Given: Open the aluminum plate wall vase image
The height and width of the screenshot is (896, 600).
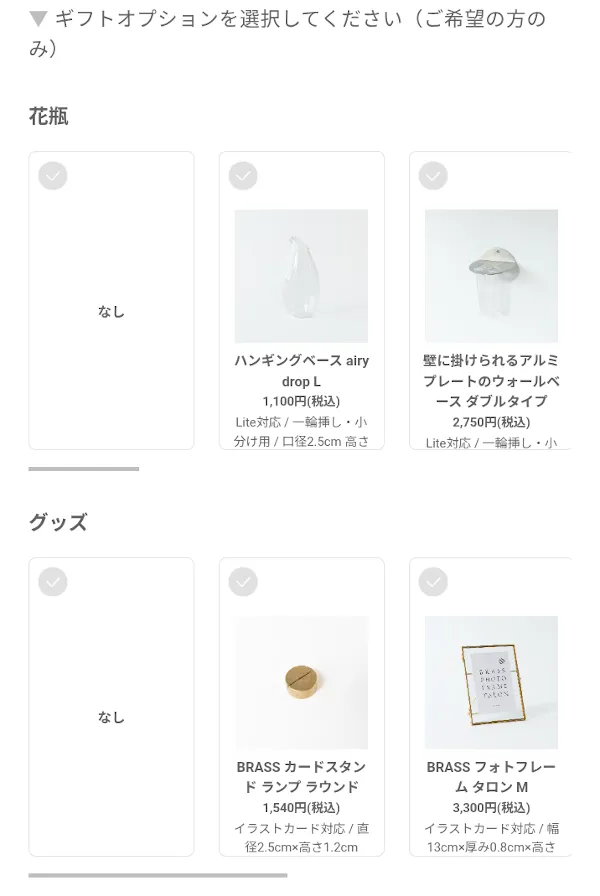Looking at the screenshot, I should (491, 276).
